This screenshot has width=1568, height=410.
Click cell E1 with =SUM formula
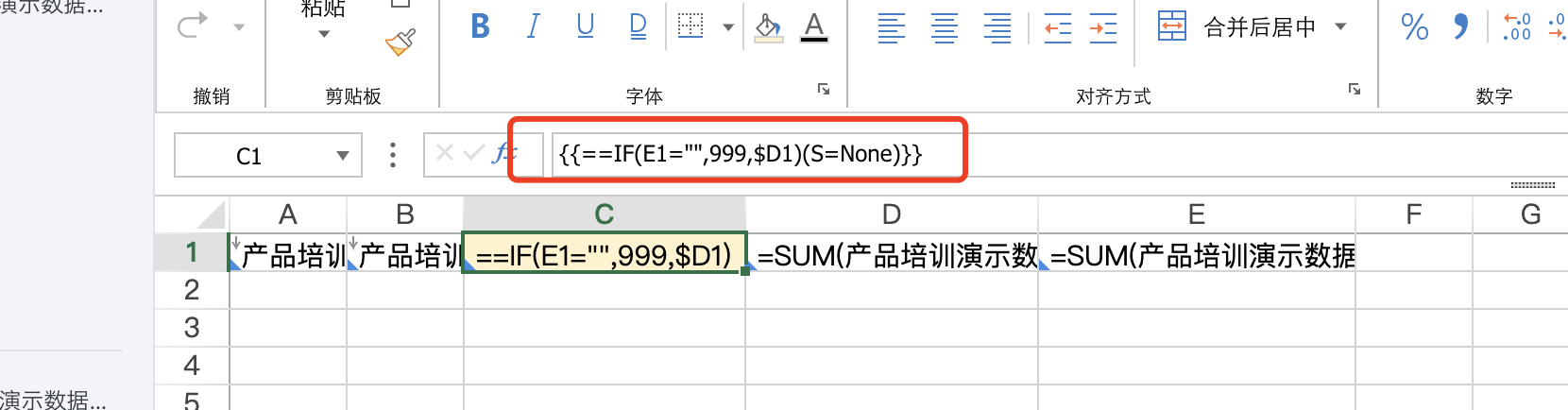(1197, 253)
